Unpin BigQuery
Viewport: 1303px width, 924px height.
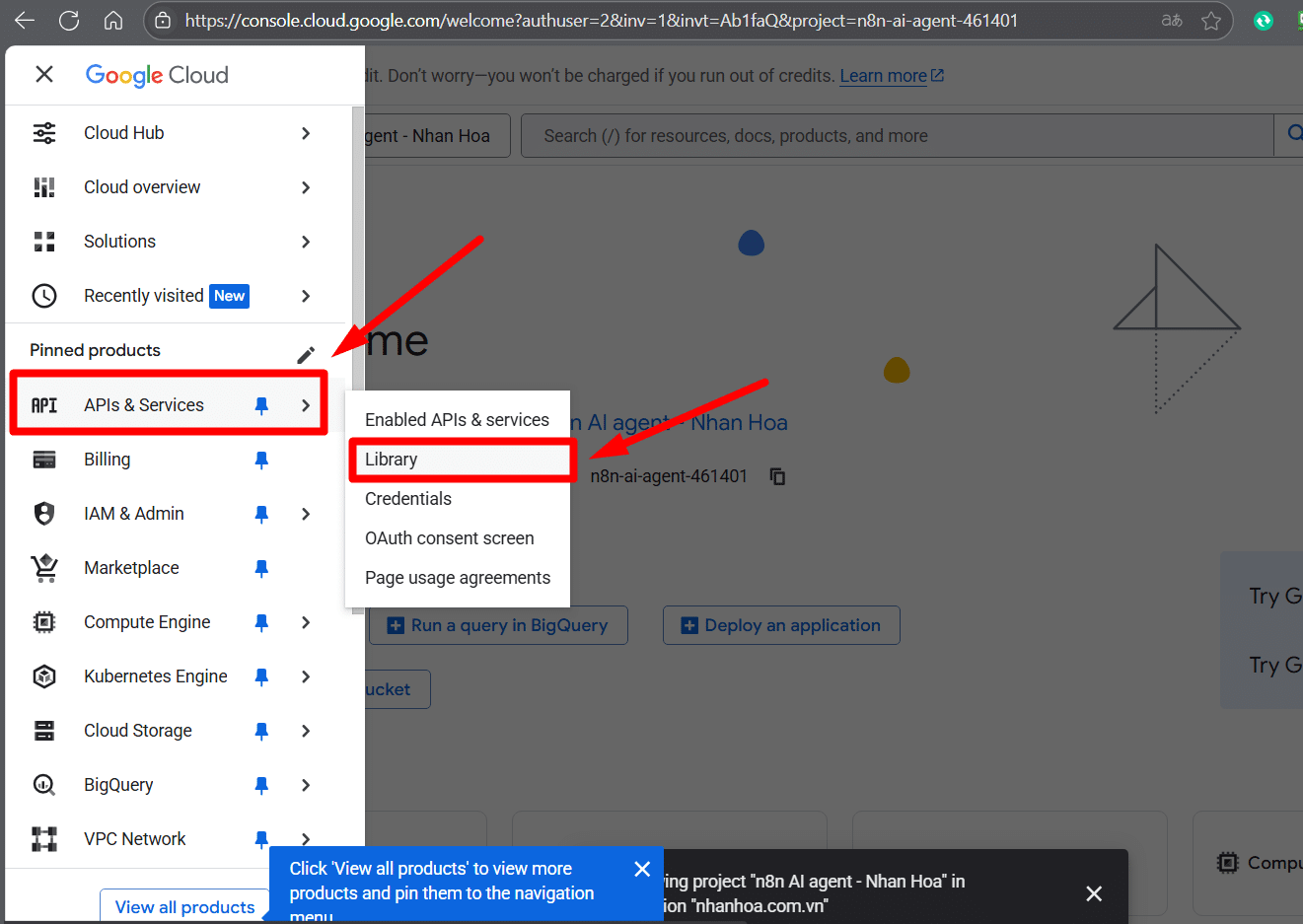click(x=261, y=785)
